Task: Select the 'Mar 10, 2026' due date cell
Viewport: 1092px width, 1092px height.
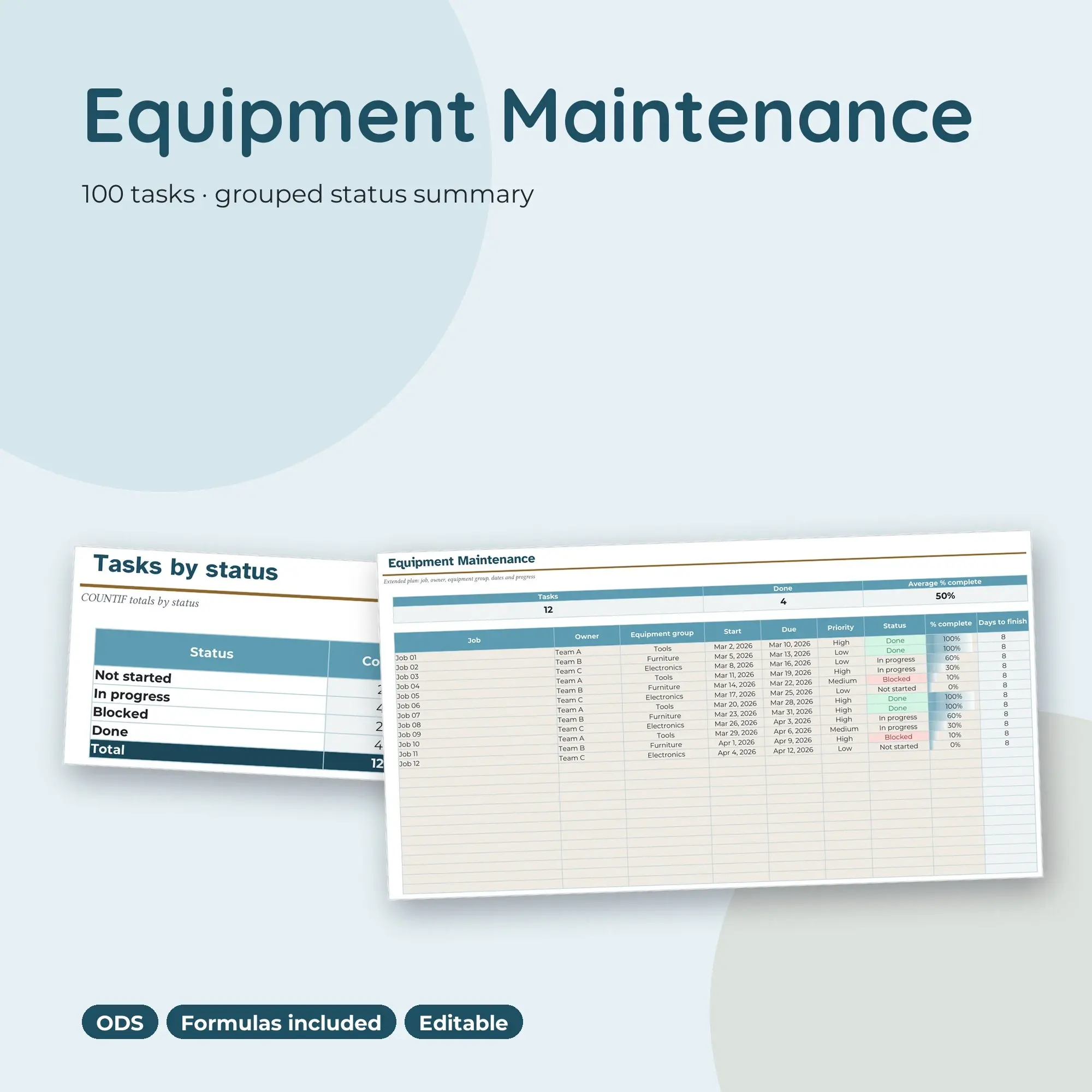Action: coord(789,644)
